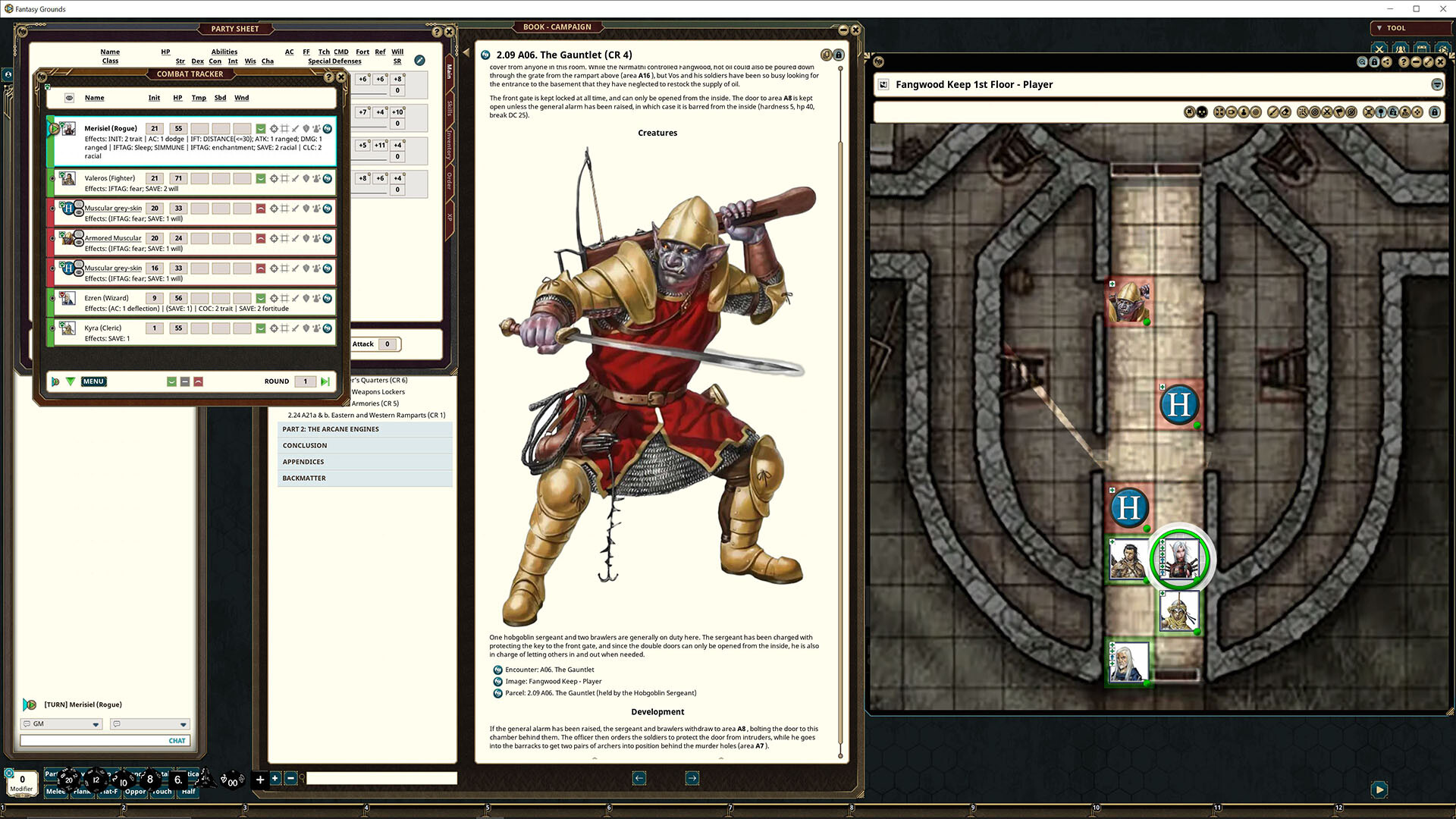Open the combat tracker MENU
This screenshot has height=819, width=1456.
(x=93, y=381)
